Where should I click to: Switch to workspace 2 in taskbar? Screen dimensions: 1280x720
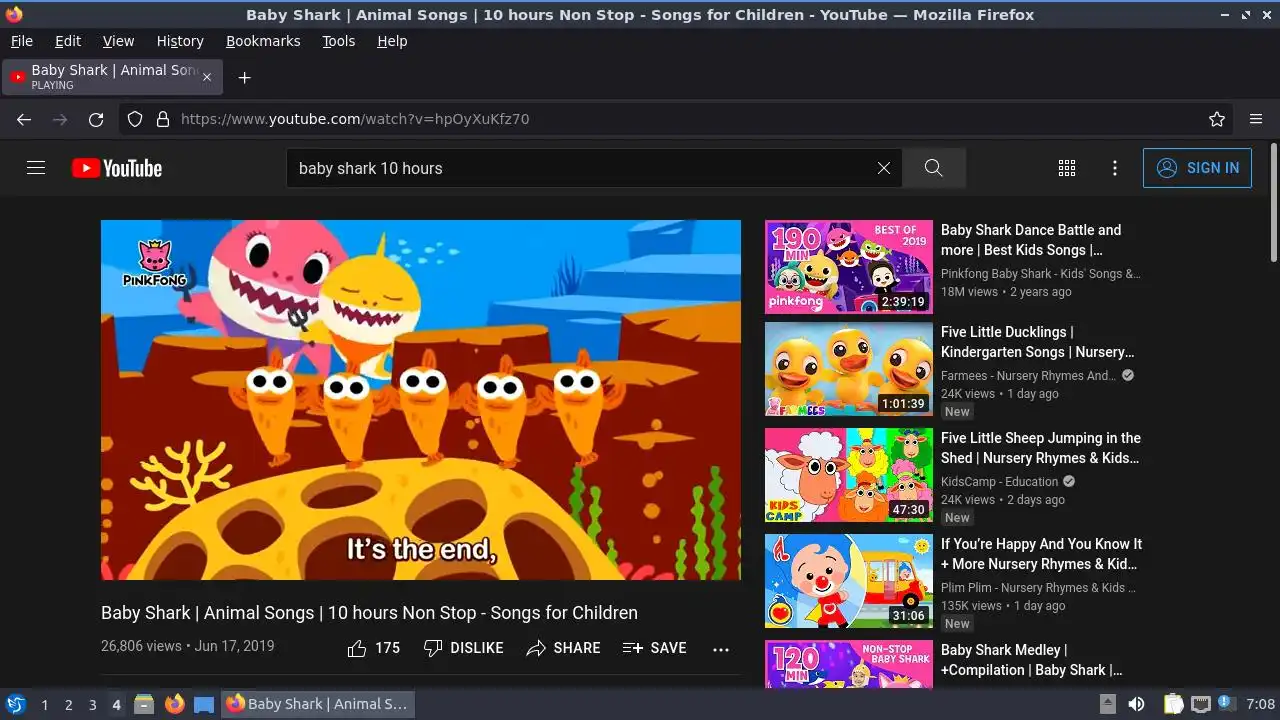[x=69, y=705]
